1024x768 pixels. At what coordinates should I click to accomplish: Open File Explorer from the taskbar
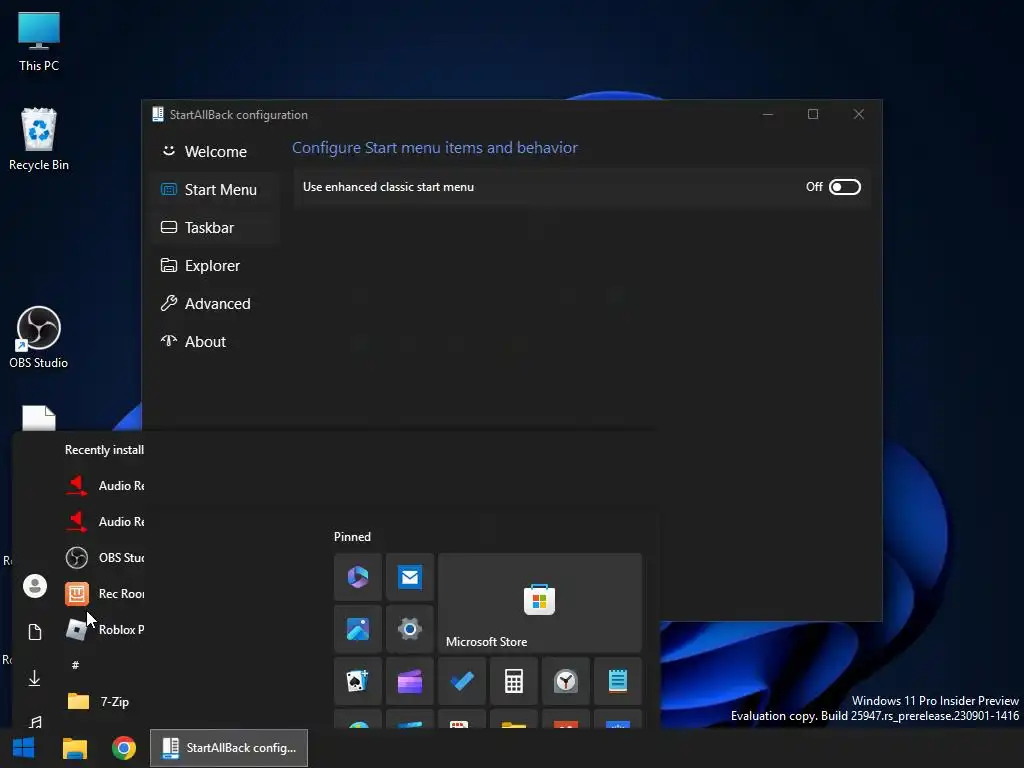(x=74, y=748)
